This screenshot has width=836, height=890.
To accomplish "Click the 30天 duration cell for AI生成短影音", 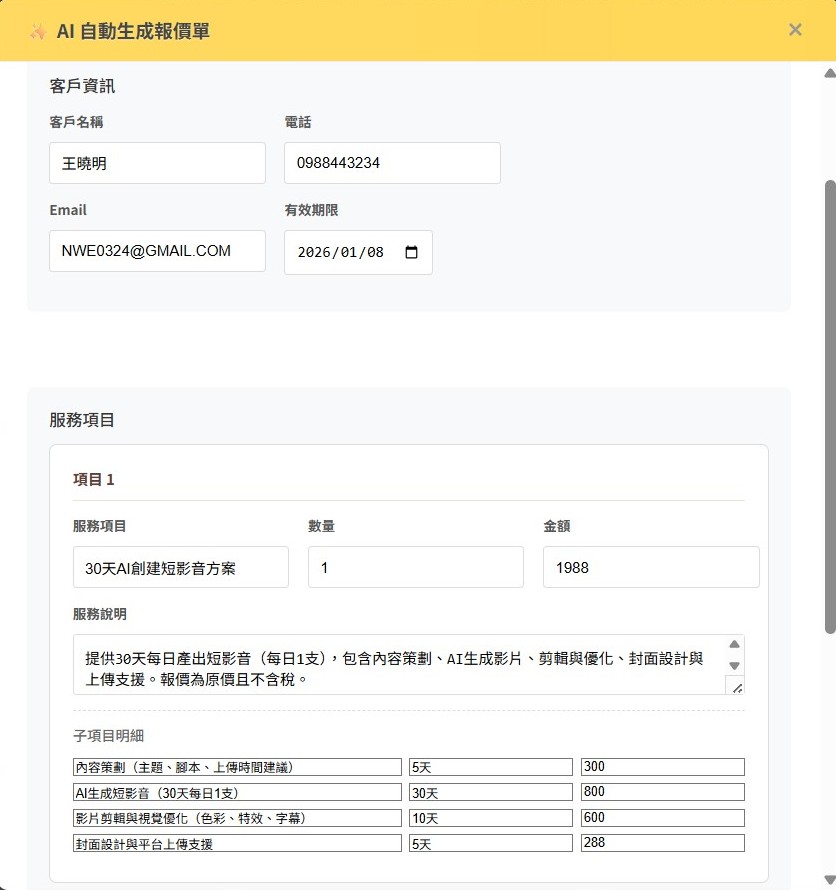I will pyautogui.click(x=489, y=791).
